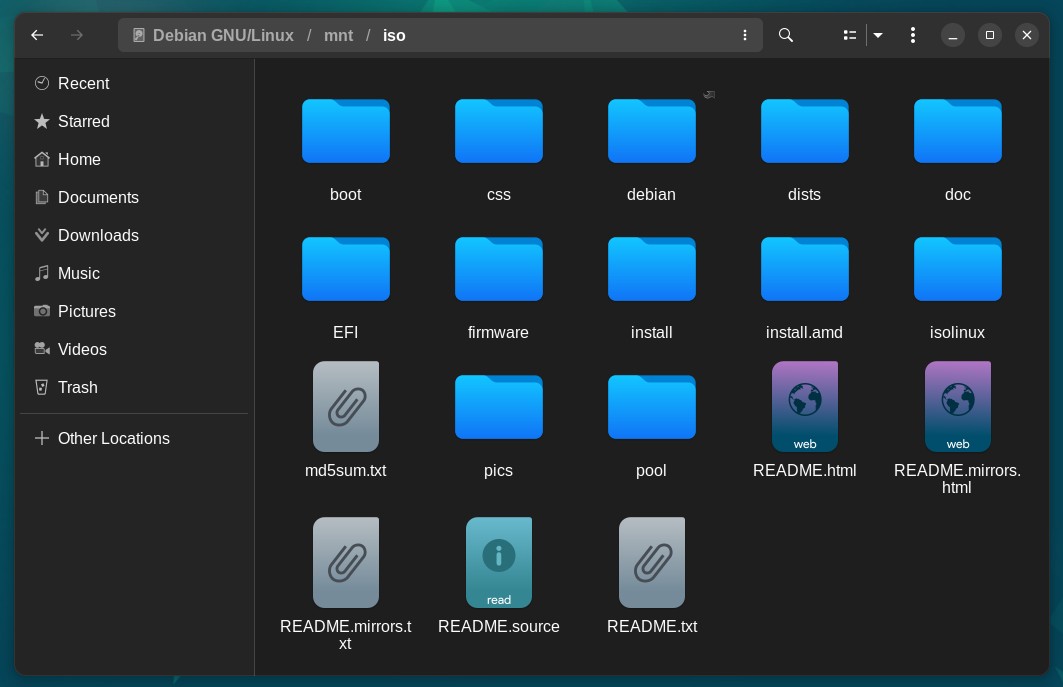Image resolution: width=1063 pixels, height=687 pixels.
Task: Select the install folder
Action: pyautogui.click(x=651, y=269)
